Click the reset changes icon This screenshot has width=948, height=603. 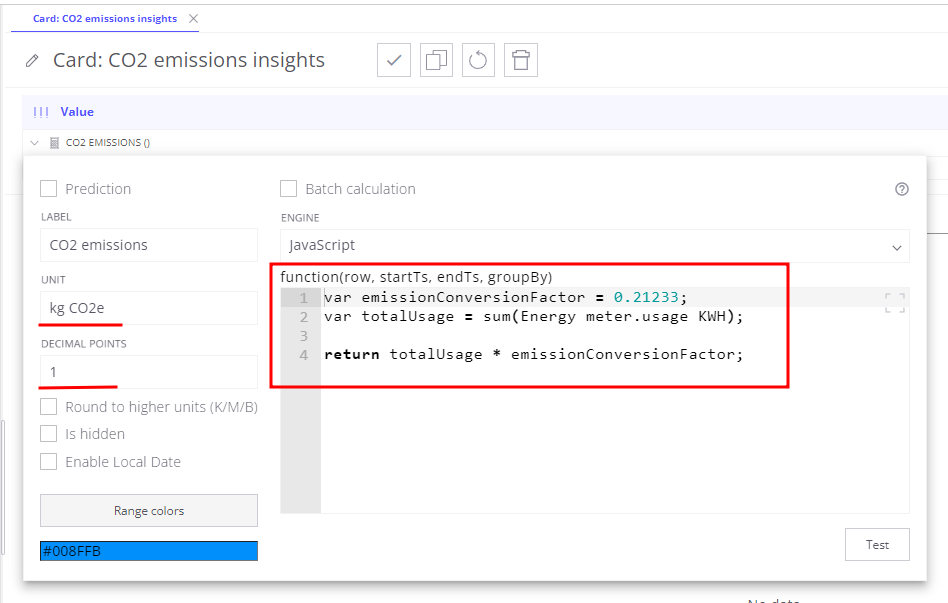click(478, 60)
